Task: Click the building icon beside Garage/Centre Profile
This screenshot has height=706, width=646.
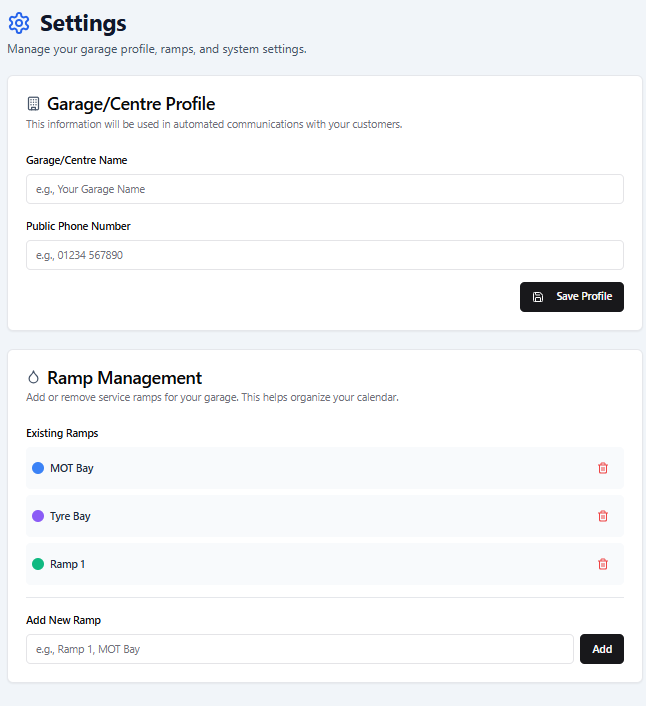Action: point(33,104)
